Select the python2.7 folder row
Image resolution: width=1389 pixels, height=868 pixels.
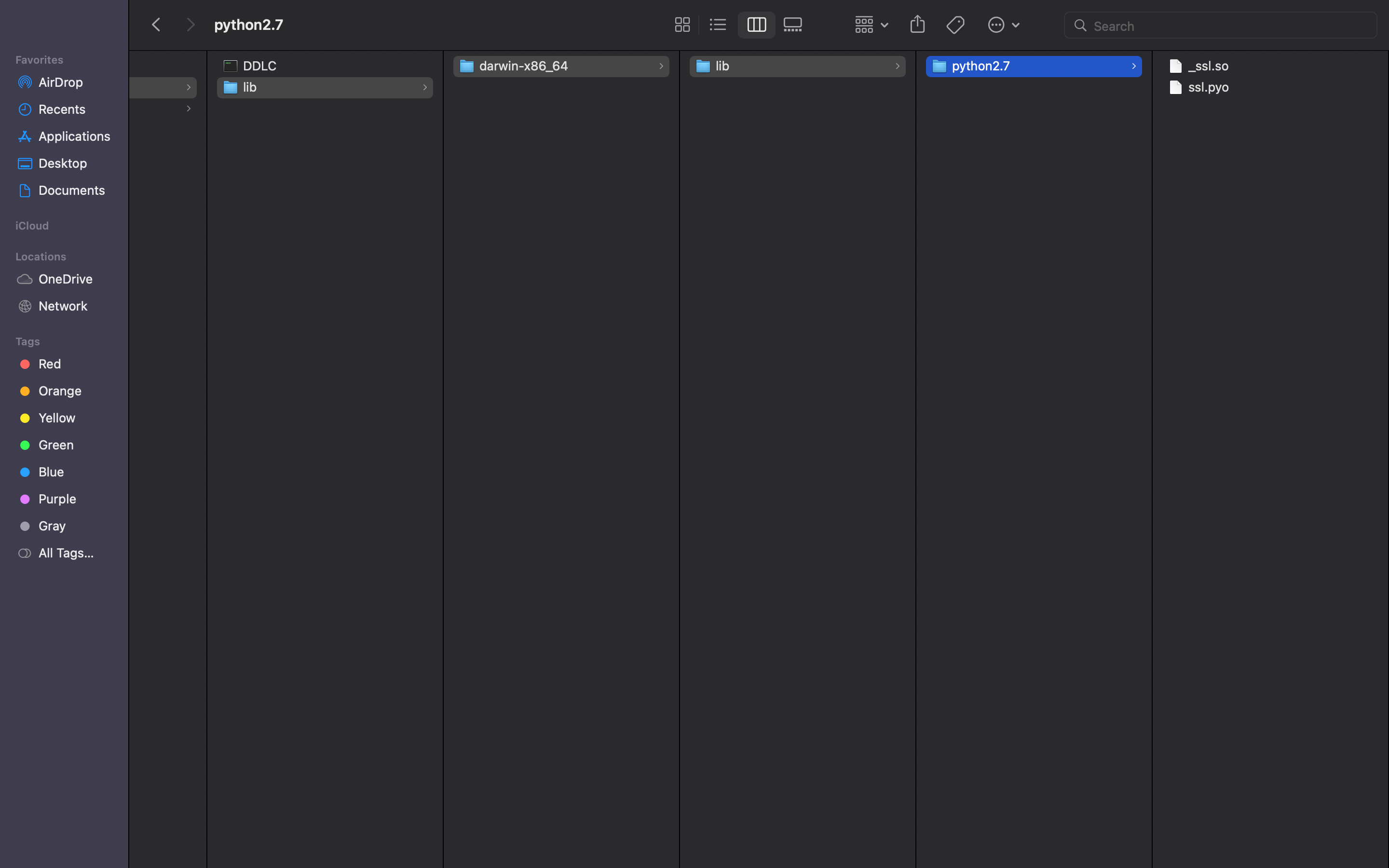point(1034,66)
